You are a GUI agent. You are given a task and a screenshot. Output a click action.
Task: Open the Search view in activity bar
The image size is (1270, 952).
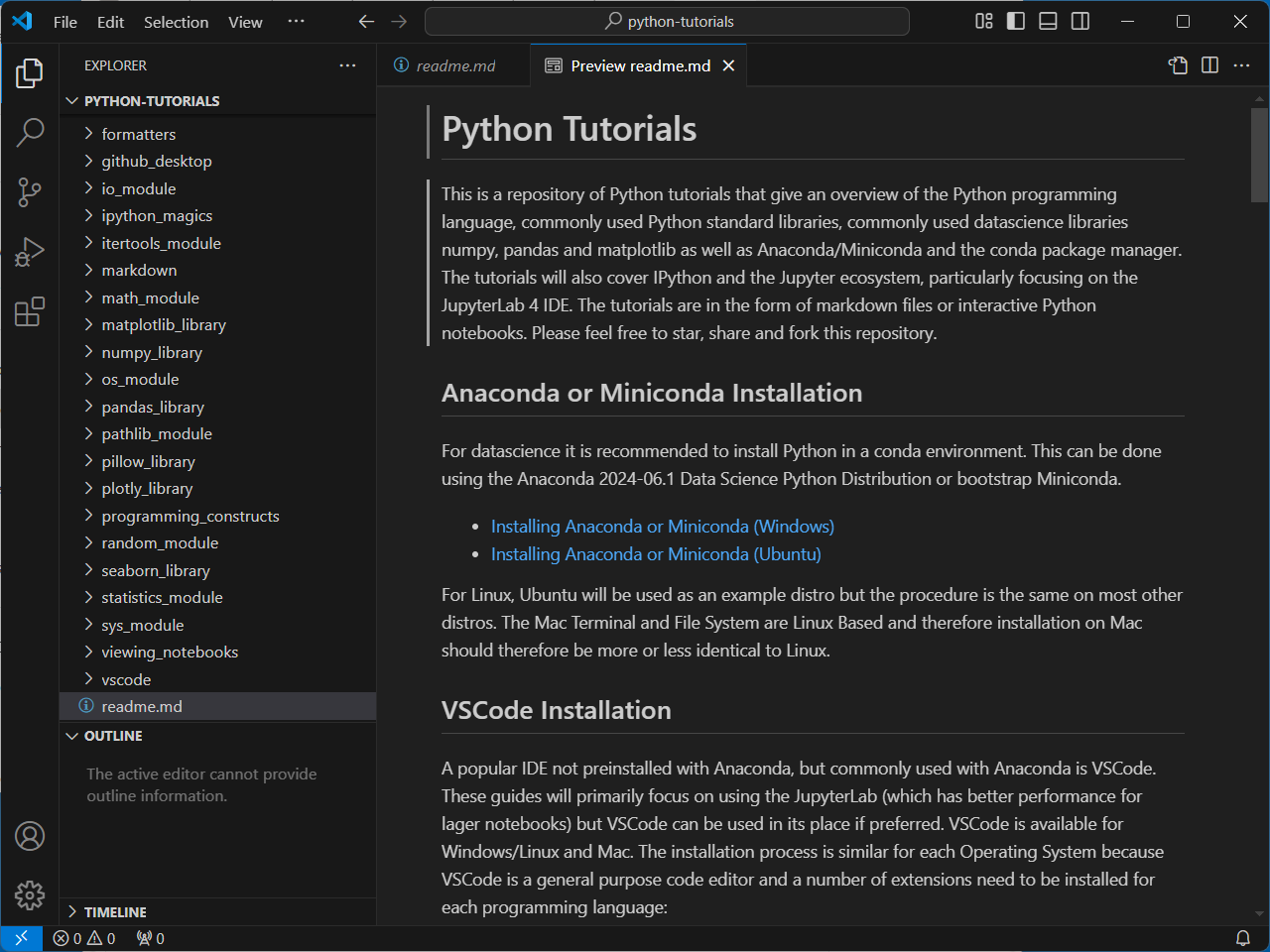30,132
